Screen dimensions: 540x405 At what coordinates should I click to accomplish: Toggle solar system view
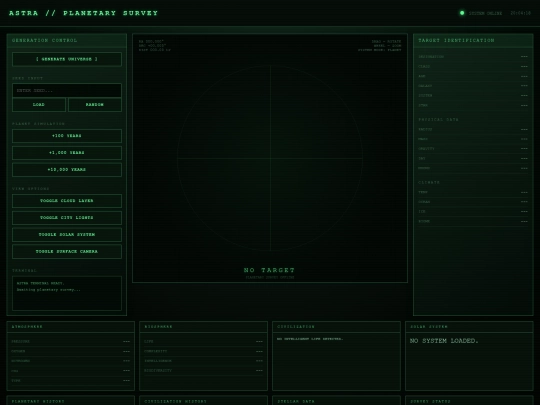67,235
